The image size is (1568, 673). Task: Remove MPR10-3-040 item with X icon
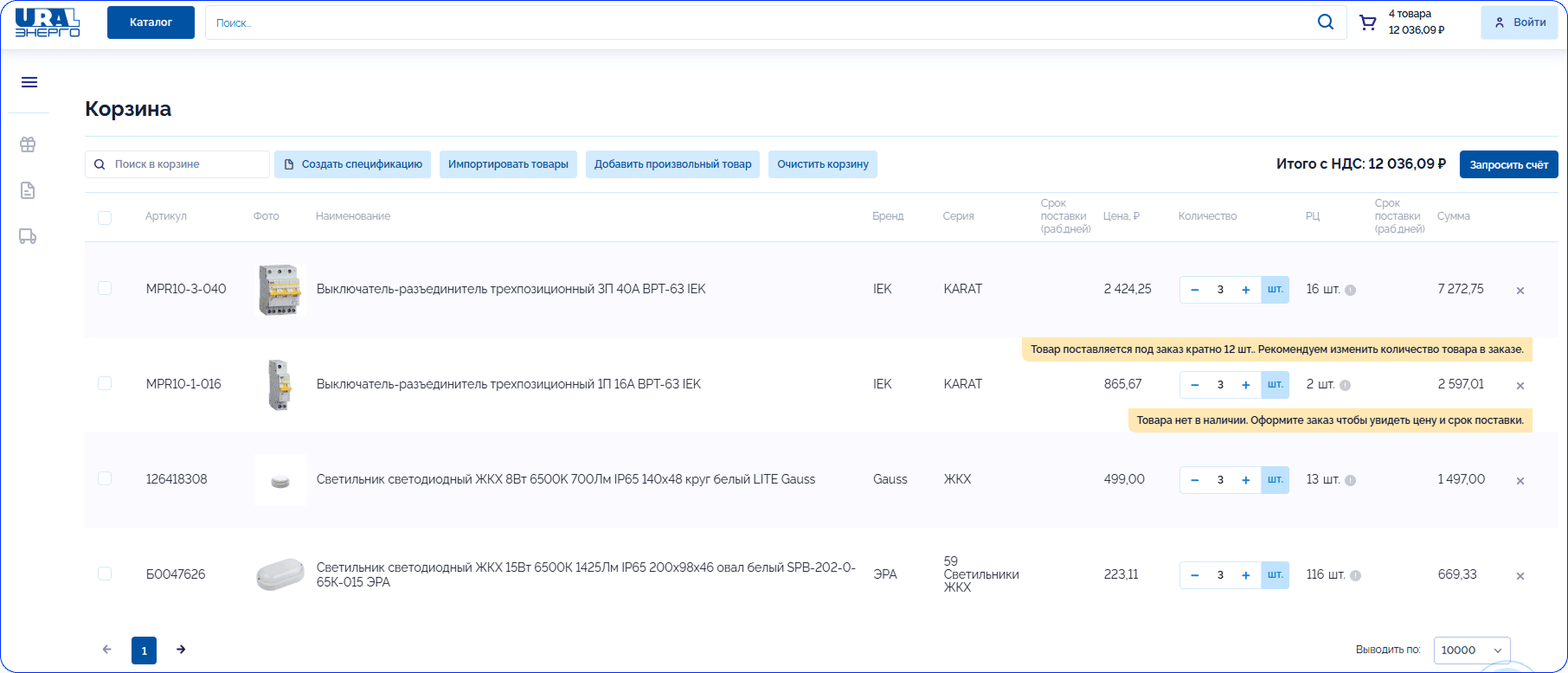pyautogui.click(x=1520, y=291)
